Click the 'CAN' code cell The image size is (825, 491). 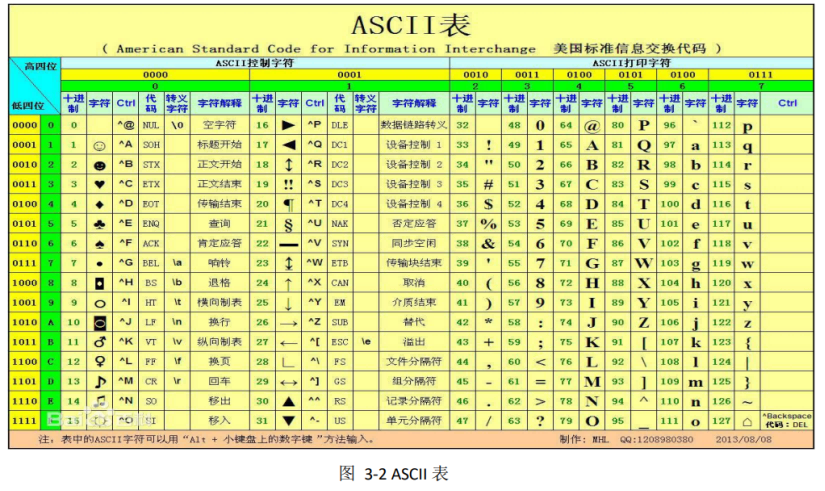pos(339,283)
